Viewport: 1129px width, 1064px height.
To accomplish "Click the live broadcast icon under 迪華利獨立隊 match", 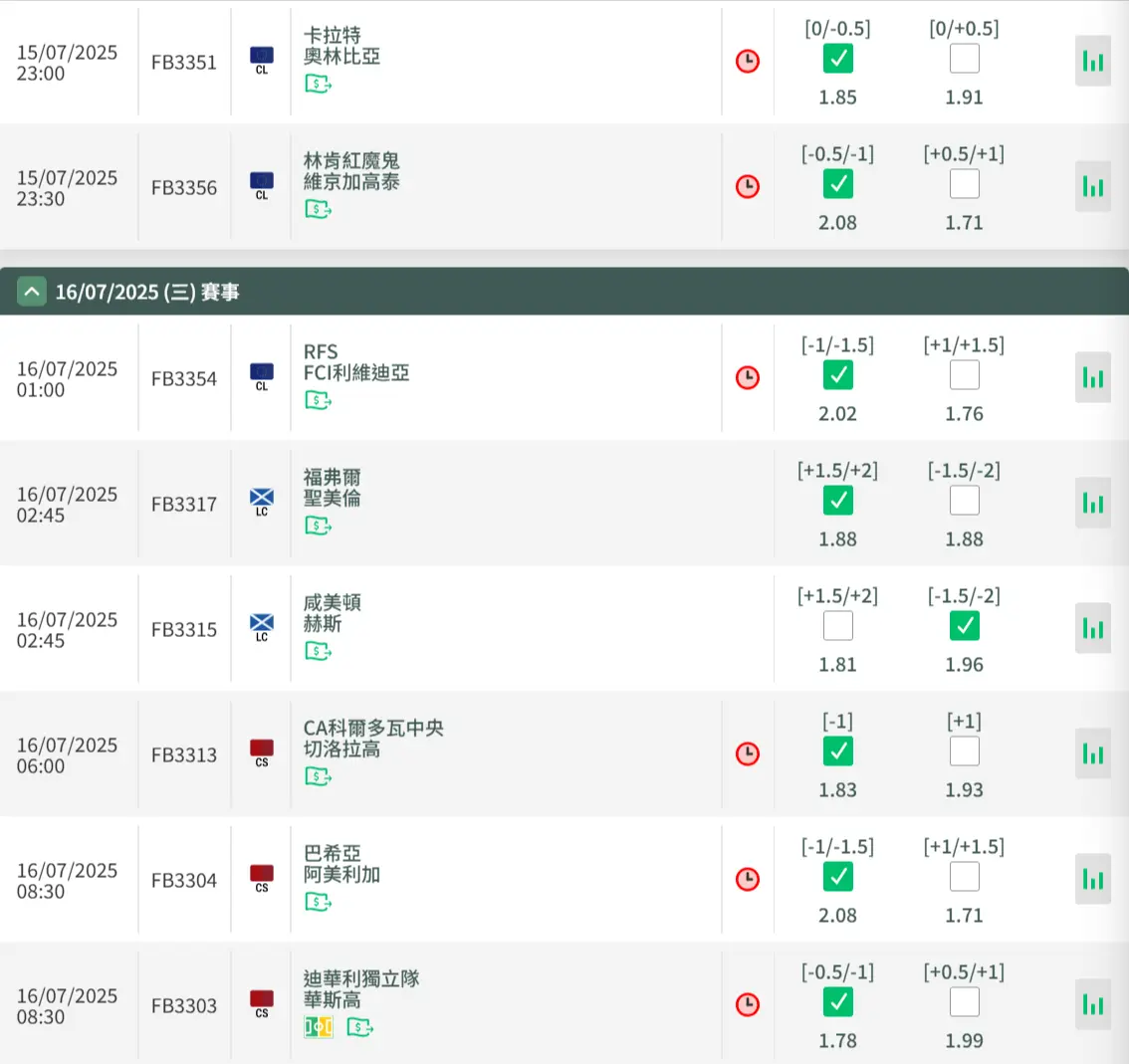I will tap(318, 1026).
